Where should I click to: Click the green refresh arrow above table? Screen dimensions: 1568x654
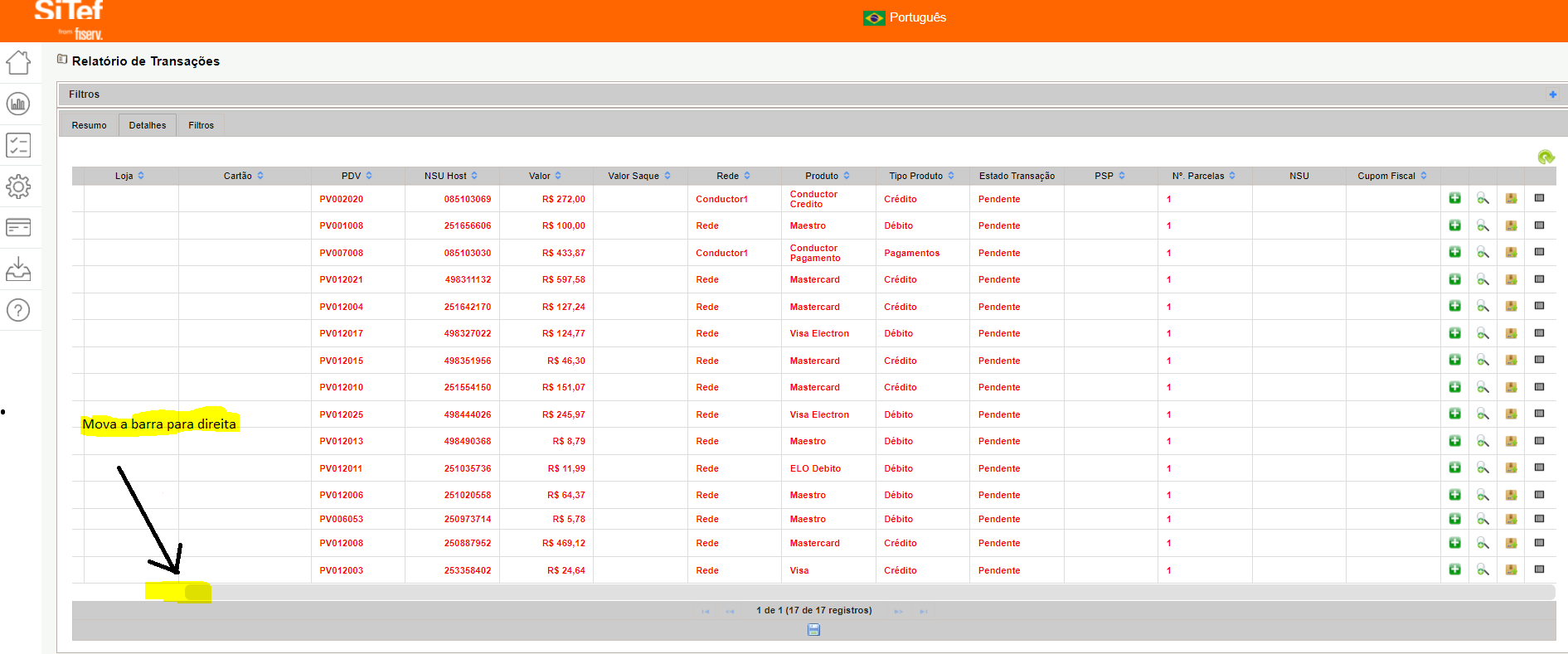pyautogui.click(x=1546, y=157)
